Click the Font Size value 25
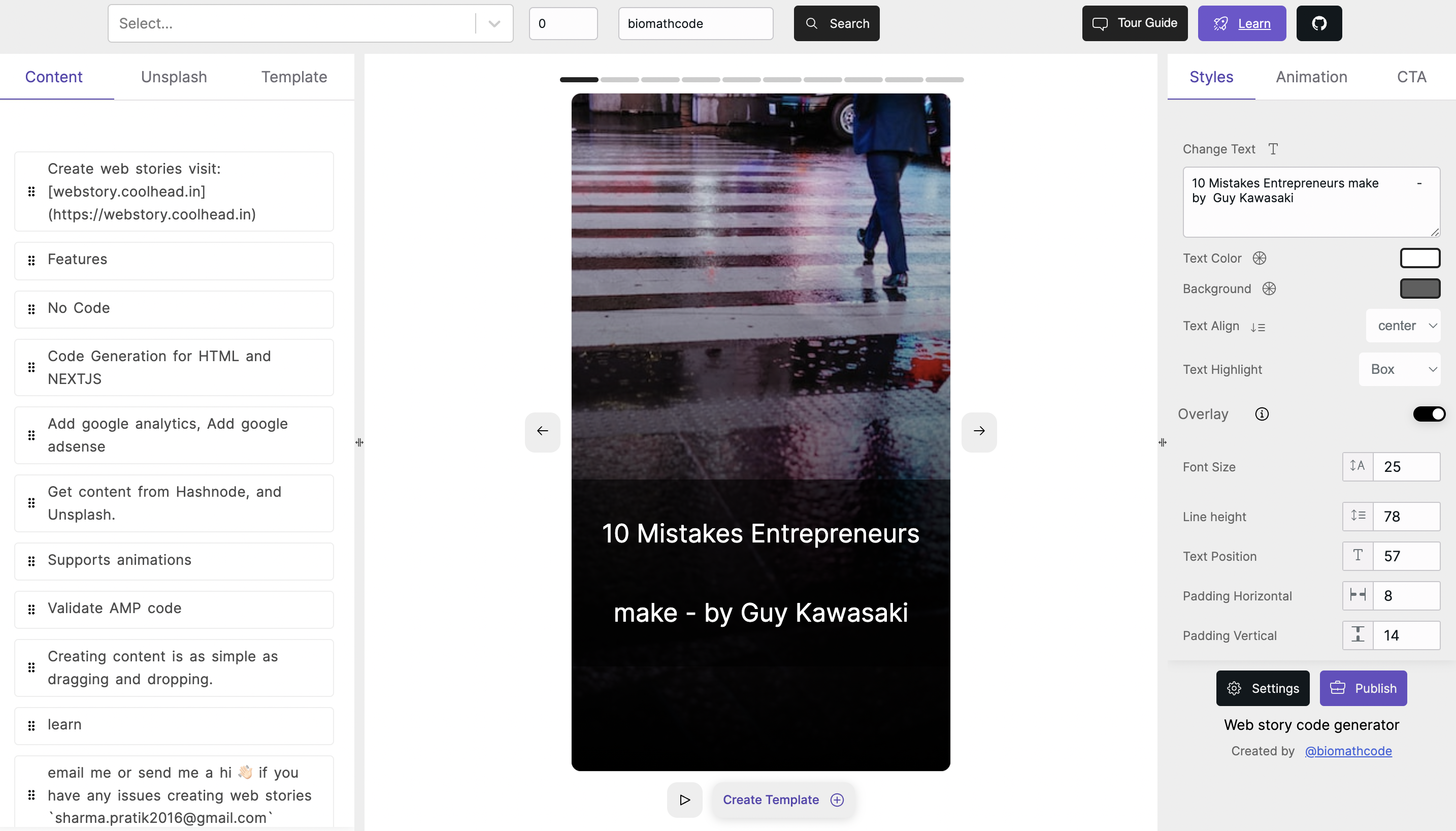Image resolution: width=1456 pixels, height=831 pixels. [1406, 466]
